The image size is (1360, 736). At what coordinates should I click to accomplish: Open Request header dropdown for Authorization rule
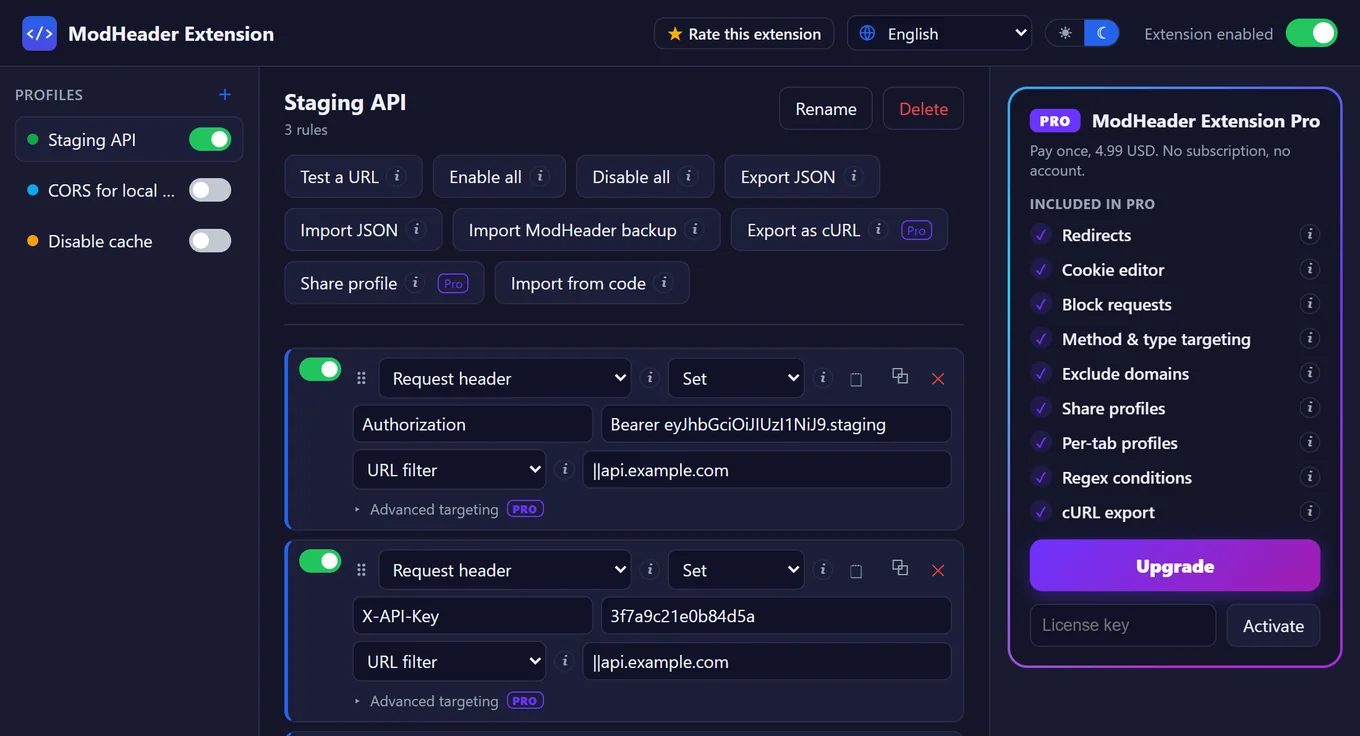click(505, 378)
